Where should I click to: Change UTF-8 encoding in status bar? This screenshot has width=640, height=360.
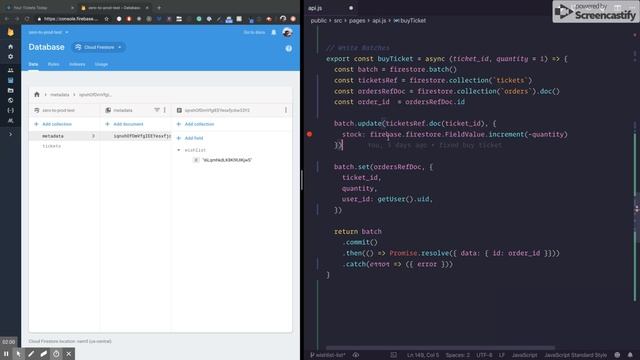click(484, 355)
